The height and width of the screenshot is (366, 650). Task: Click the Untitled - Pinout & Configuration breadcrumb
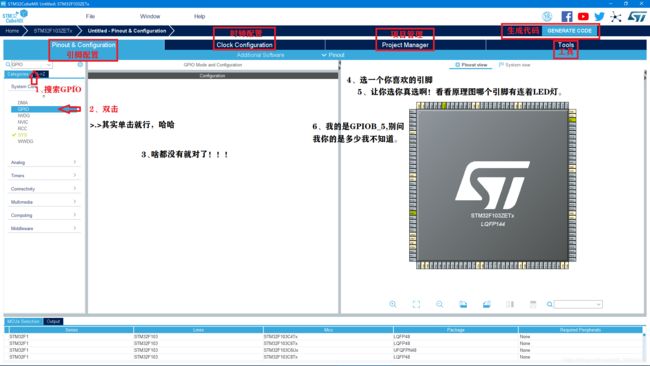127,31
